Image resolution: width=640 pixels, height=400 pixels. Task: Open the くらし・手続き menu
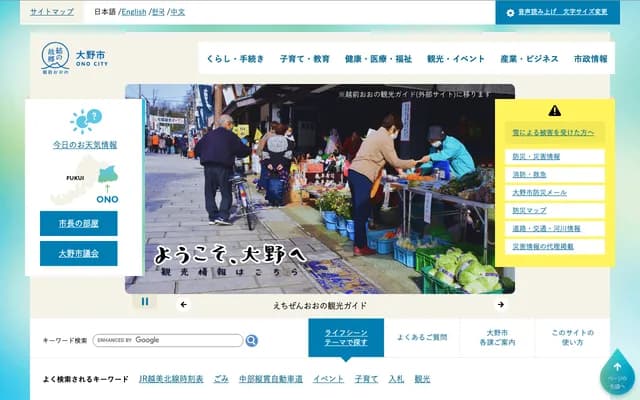(235, 59)
